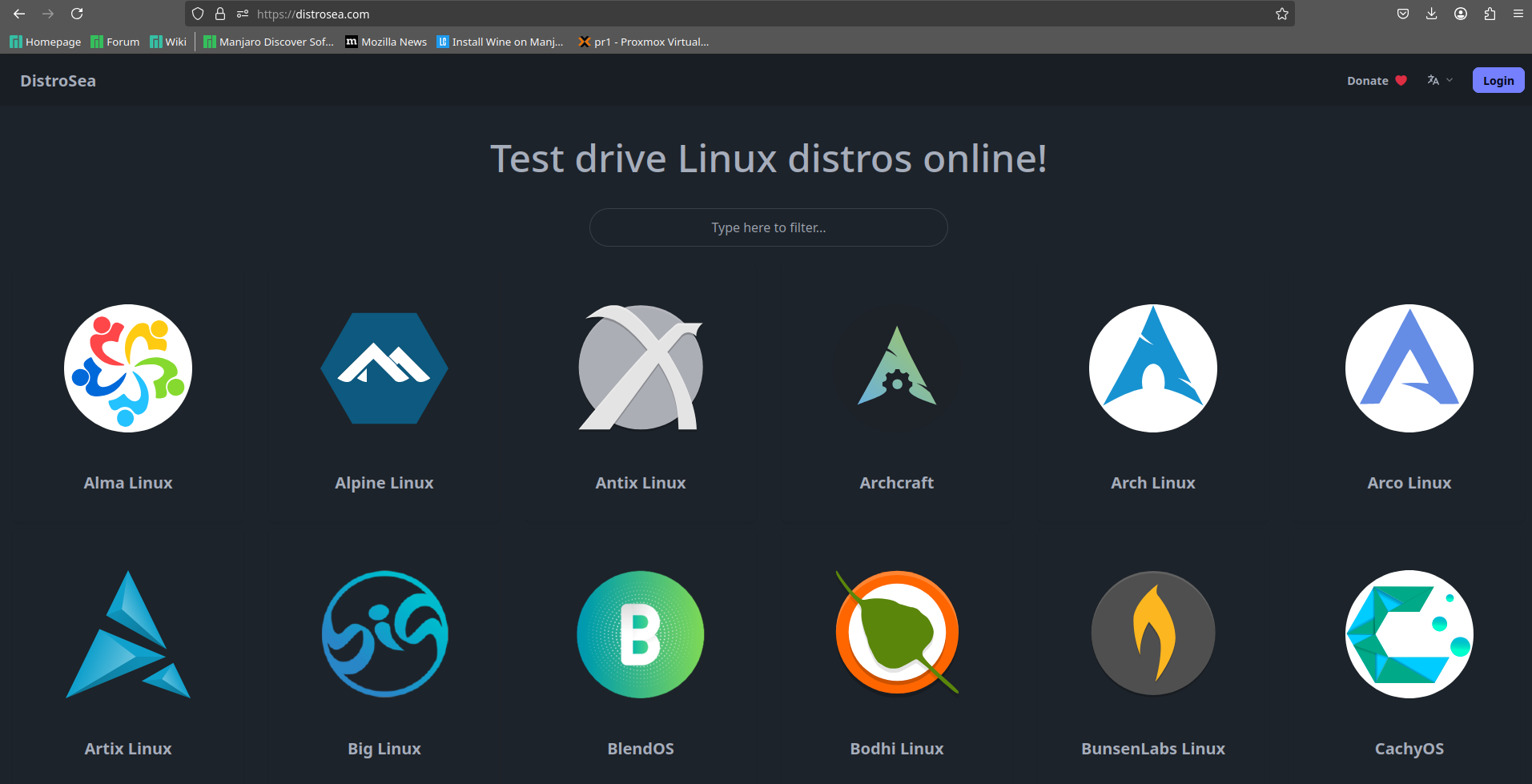Click the Bodhi Linux leaf logo
The width and height of the screenshot is (1532, 784).
pos(897,633)
